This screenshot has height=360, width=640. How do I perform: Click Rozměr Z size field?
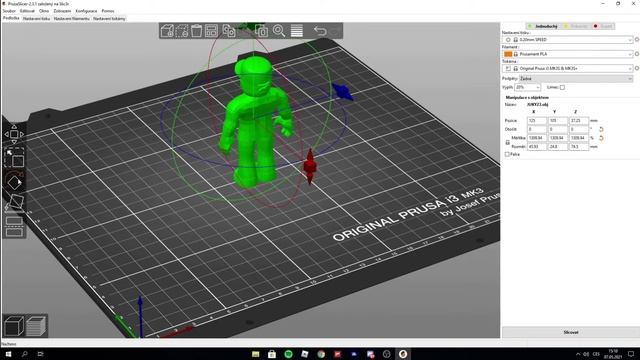point(579,147)
